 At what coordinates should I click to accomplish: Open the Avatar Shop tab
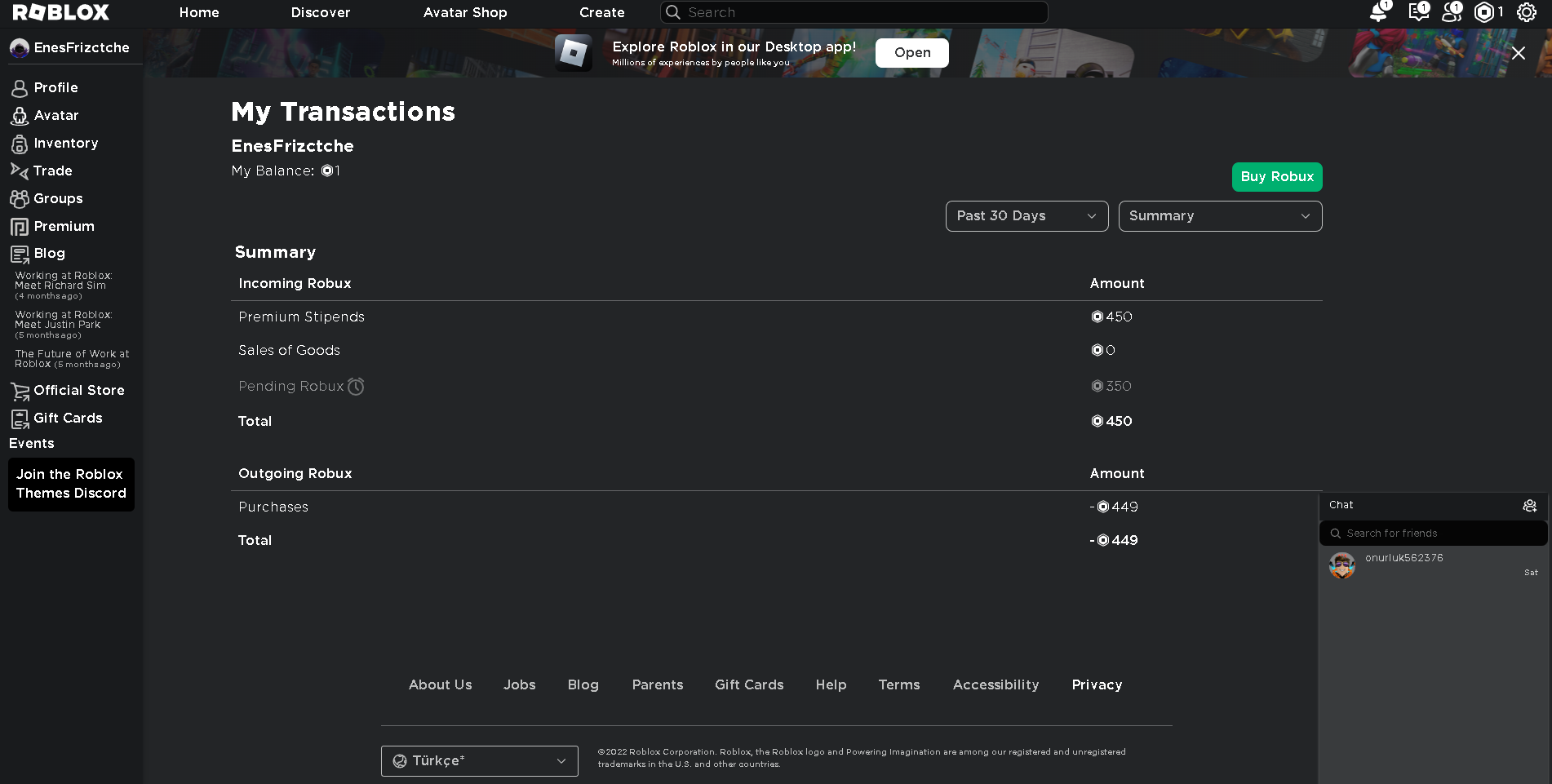click(465, 12)
